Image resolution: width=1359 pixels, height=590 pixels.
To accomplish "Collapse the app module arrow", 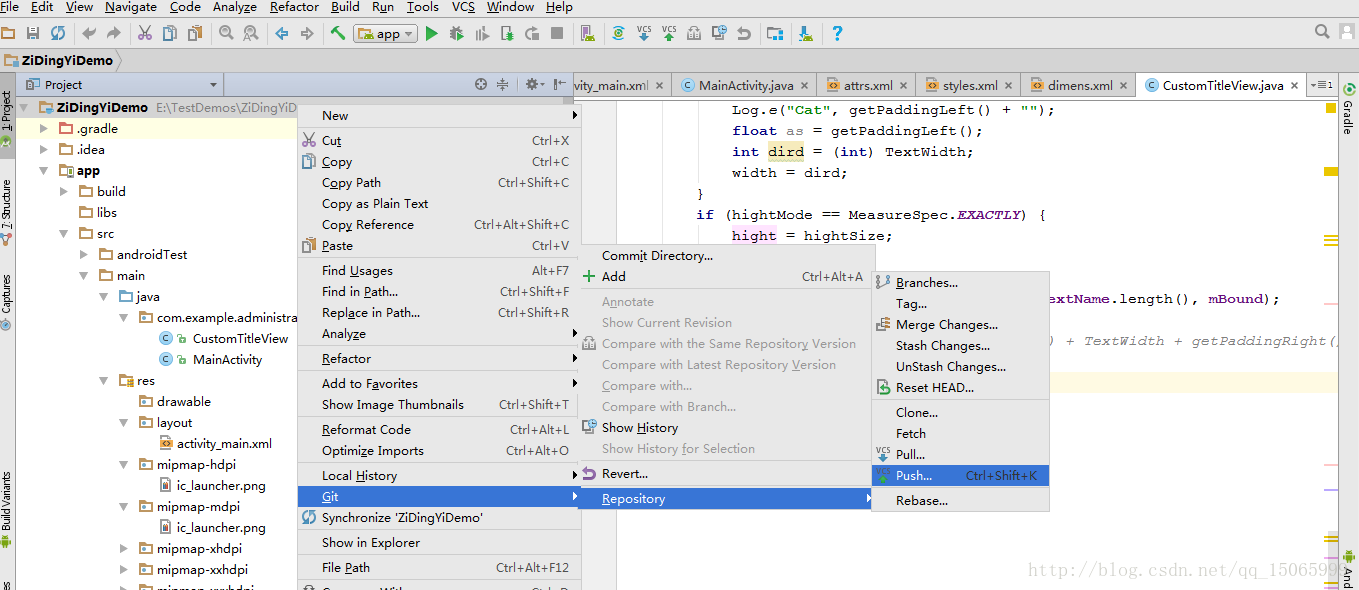I will point(44,170).
